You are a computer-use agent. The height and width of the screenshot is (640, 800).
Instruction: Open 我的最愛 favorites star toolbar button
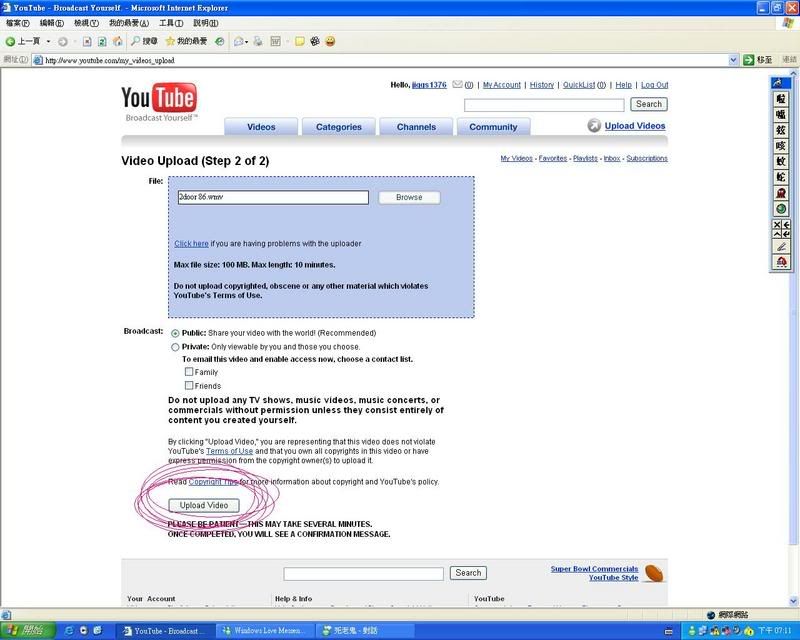pos(186,41)
